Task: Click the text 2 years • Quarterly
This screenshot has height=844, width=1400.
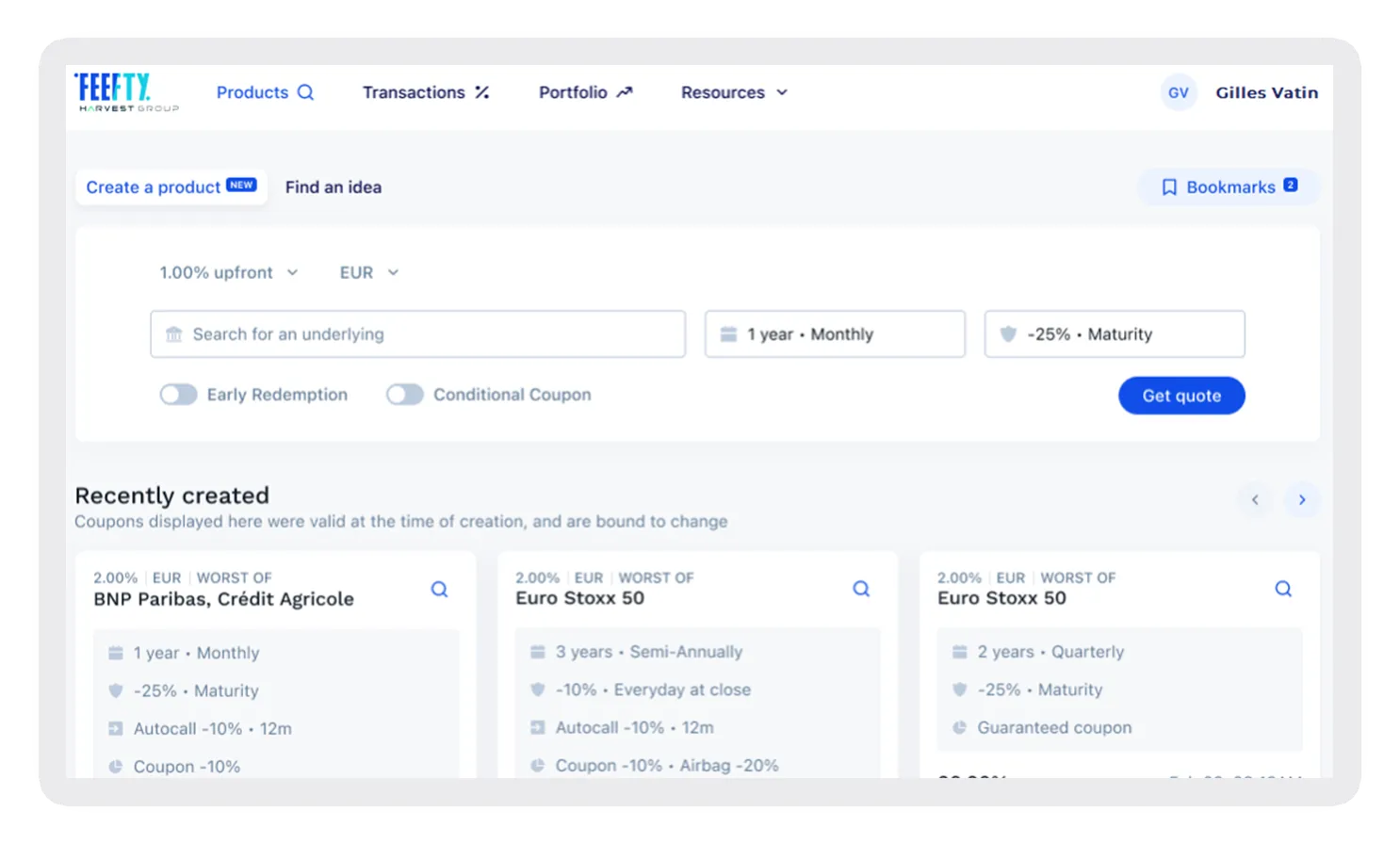Action: (1050, 652)
